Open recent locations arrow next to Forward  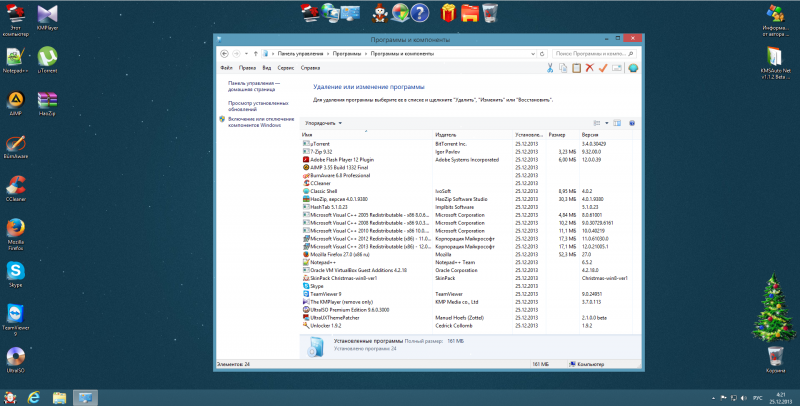[246, 54]
